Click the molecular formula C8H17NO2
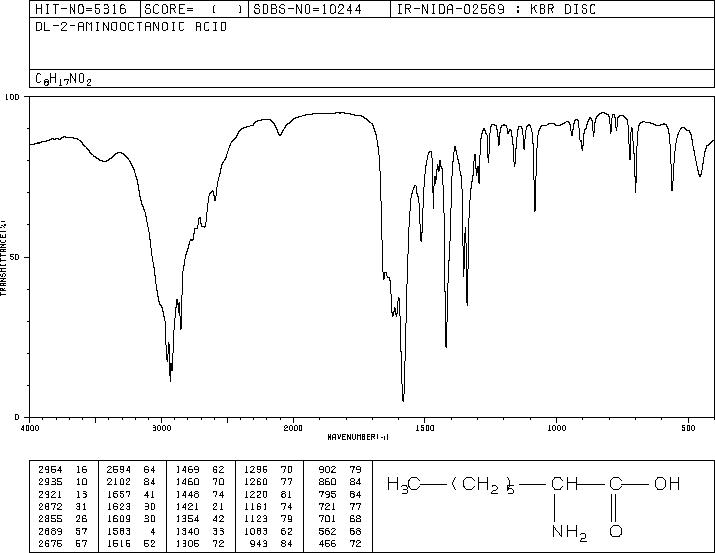Viewport: 715px width, 553px height. [63, 79]
